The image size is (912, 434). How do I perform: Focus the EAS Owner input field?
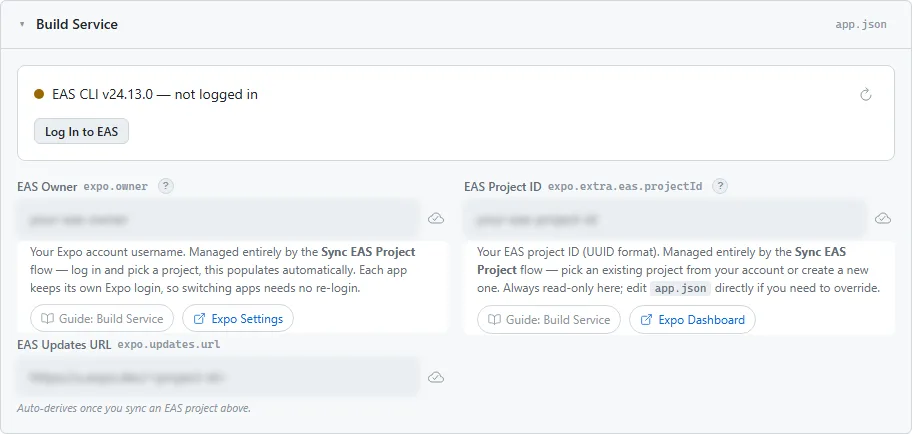click(x=218, y=219)
